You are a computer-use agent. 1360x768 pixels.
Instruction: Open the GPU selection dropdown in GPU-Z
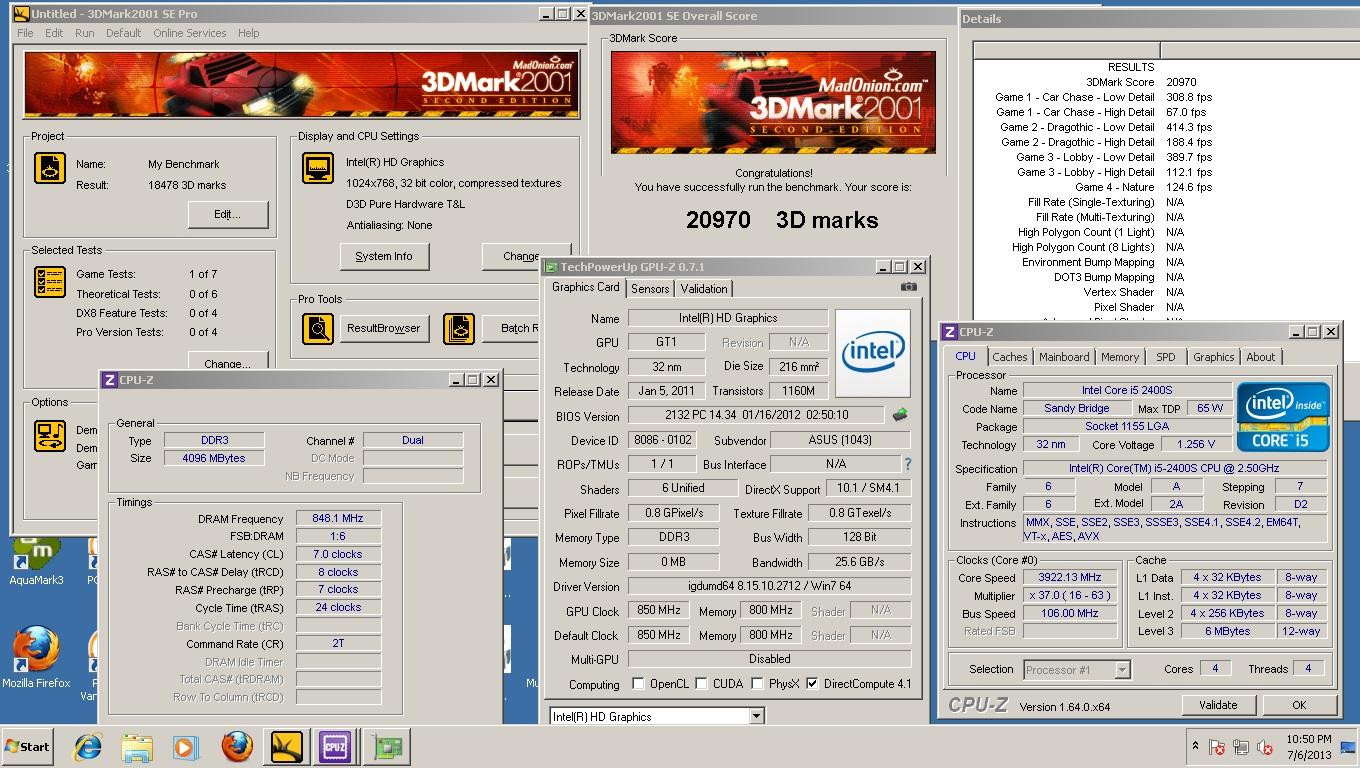pyautogui.click(x=756, y=716)
